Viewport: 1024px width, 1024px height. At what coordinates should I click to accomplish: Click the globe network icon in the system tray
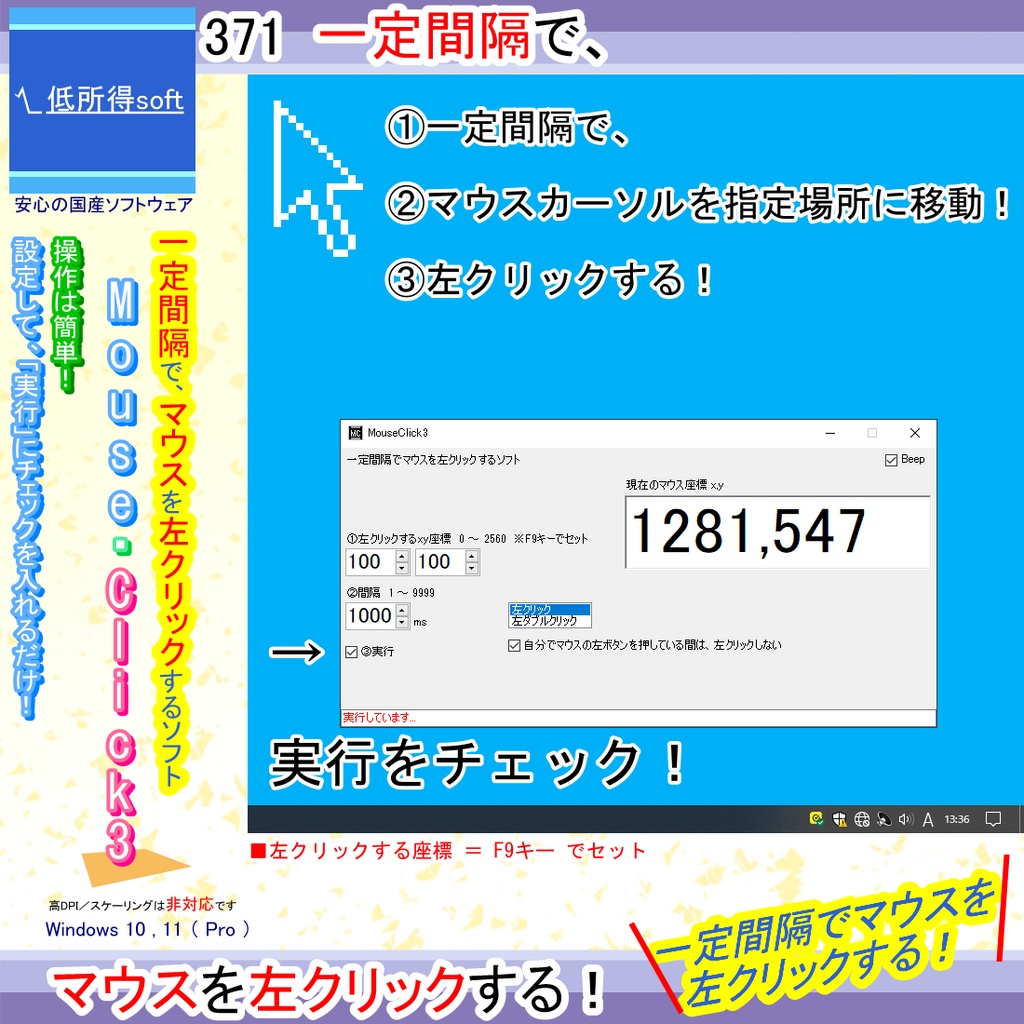(x=861, y=820)
